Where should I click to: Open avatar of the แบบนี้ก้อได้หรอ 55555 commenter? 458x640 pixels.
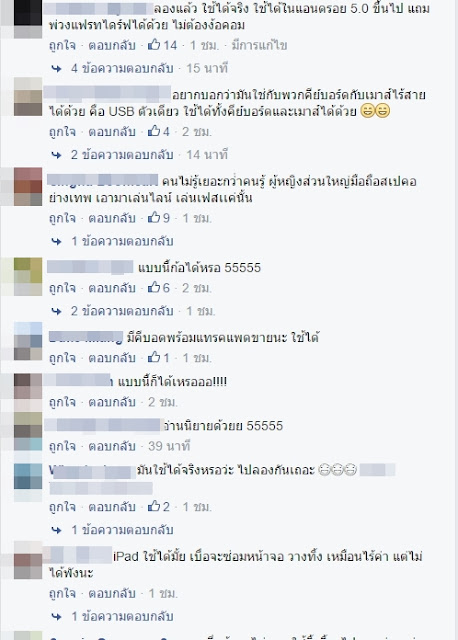point(28,276)
